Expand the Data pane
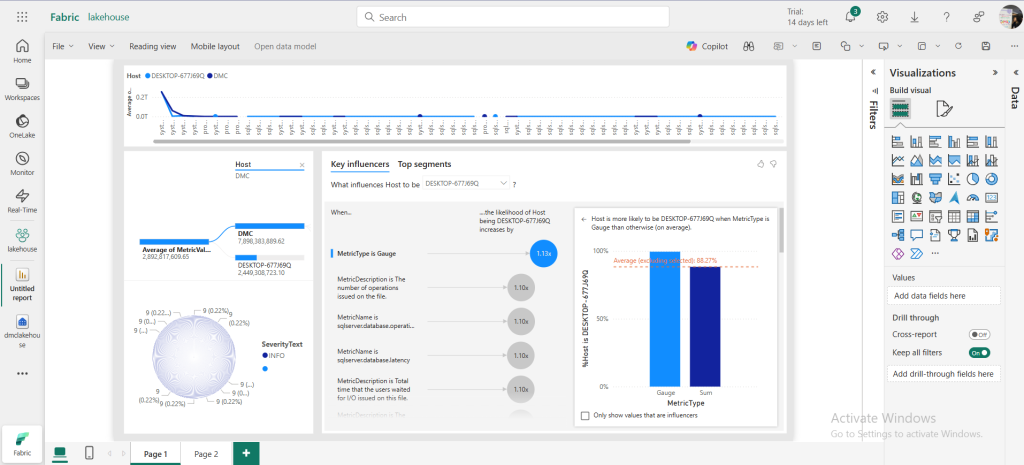 pos(1016,72)
